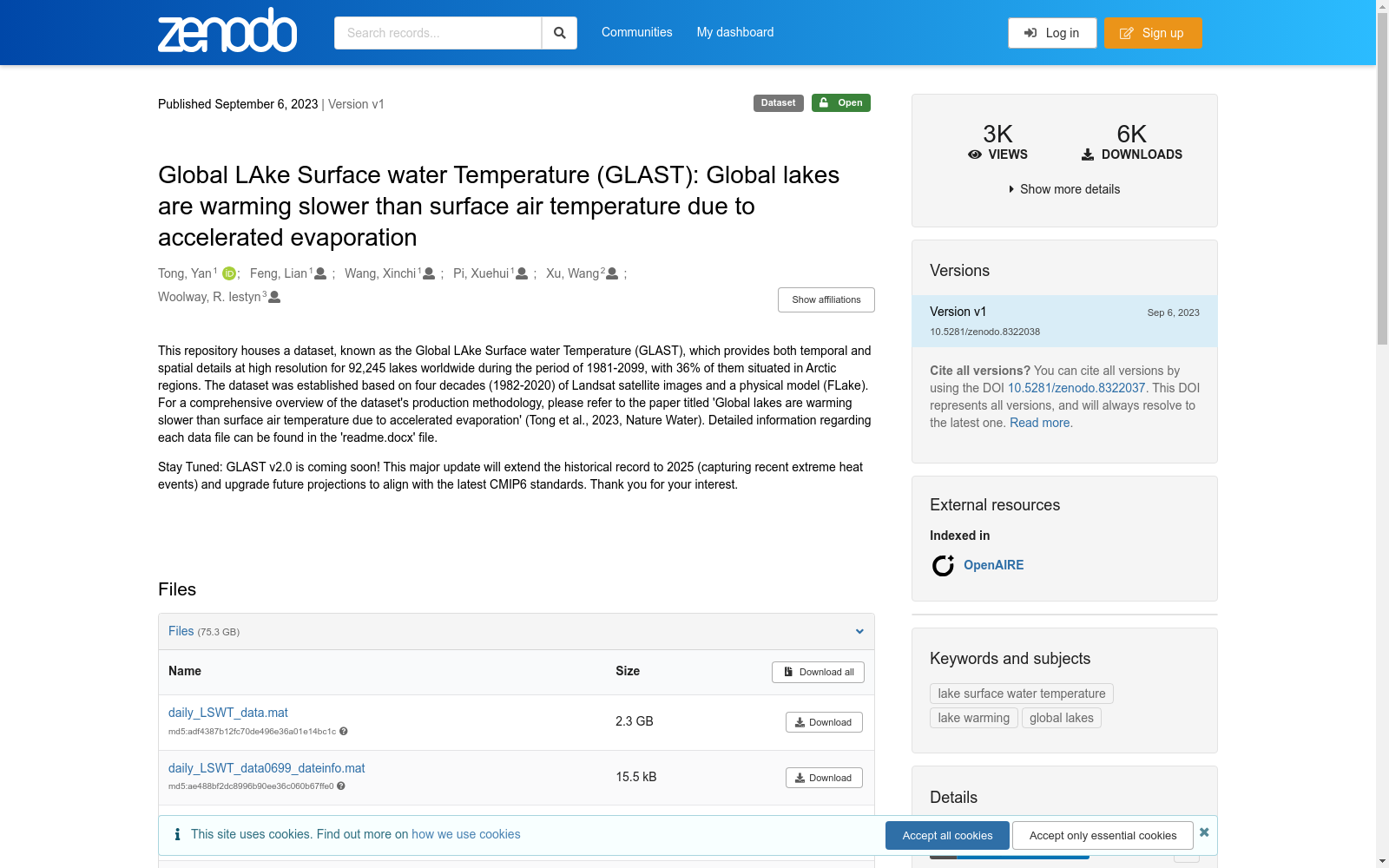The width and height of the screenshot is (1389, 868).
Task: Click in the Search records field
Action: (438, 33)
